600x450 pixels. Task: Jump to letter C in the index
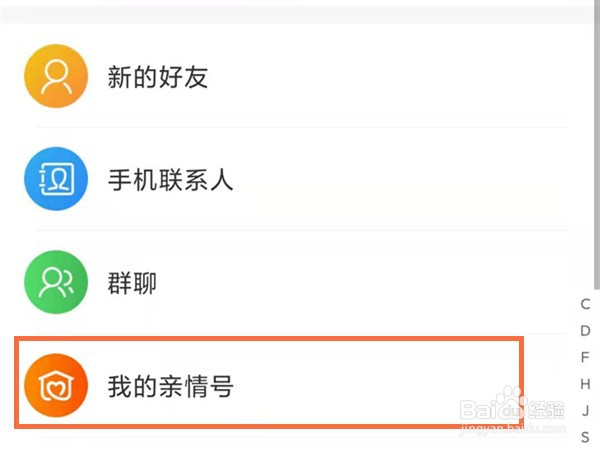click(x=586, y=304)
